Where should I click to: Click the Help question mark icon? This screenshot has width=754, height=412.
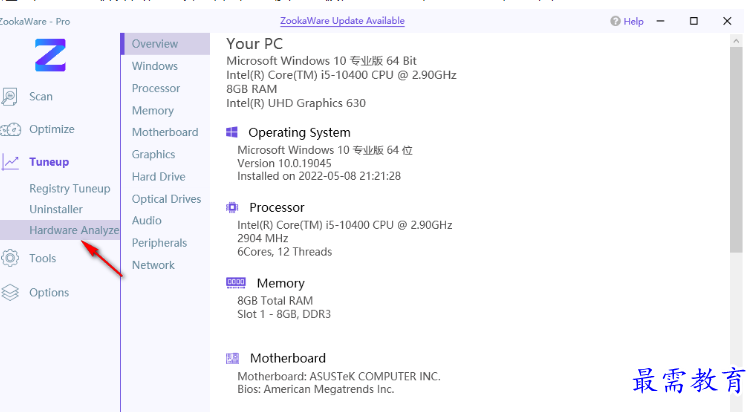615,21
